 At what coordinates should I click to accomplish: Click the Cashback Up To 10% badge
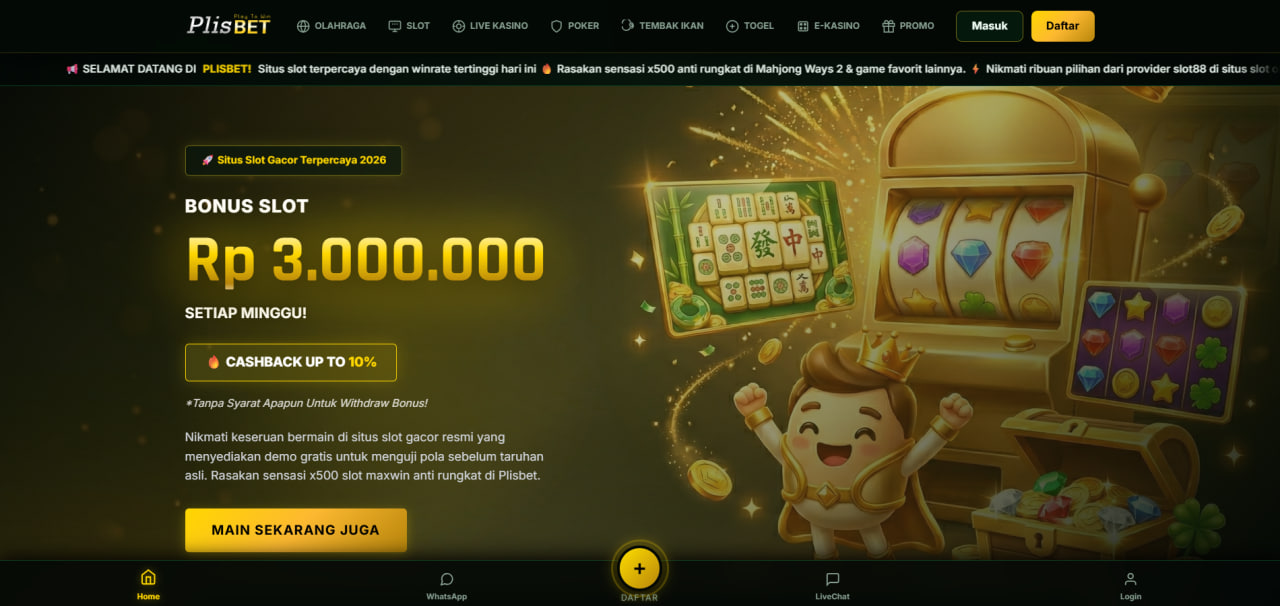[x=291, y=362]
